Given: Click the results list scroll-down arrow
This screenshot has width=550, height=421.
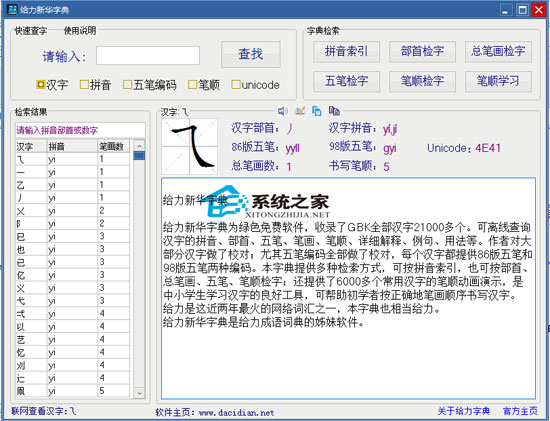Looking at the screenshot, I should [x=139, y=393].
